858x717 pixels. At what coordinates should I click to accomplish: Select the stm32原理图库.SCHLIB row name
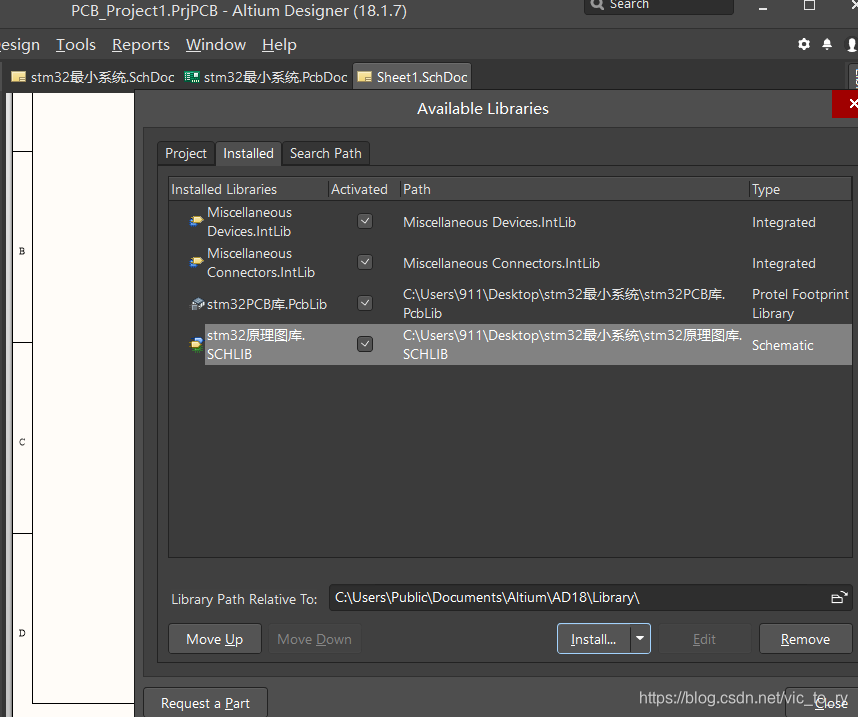pos(256,345)
